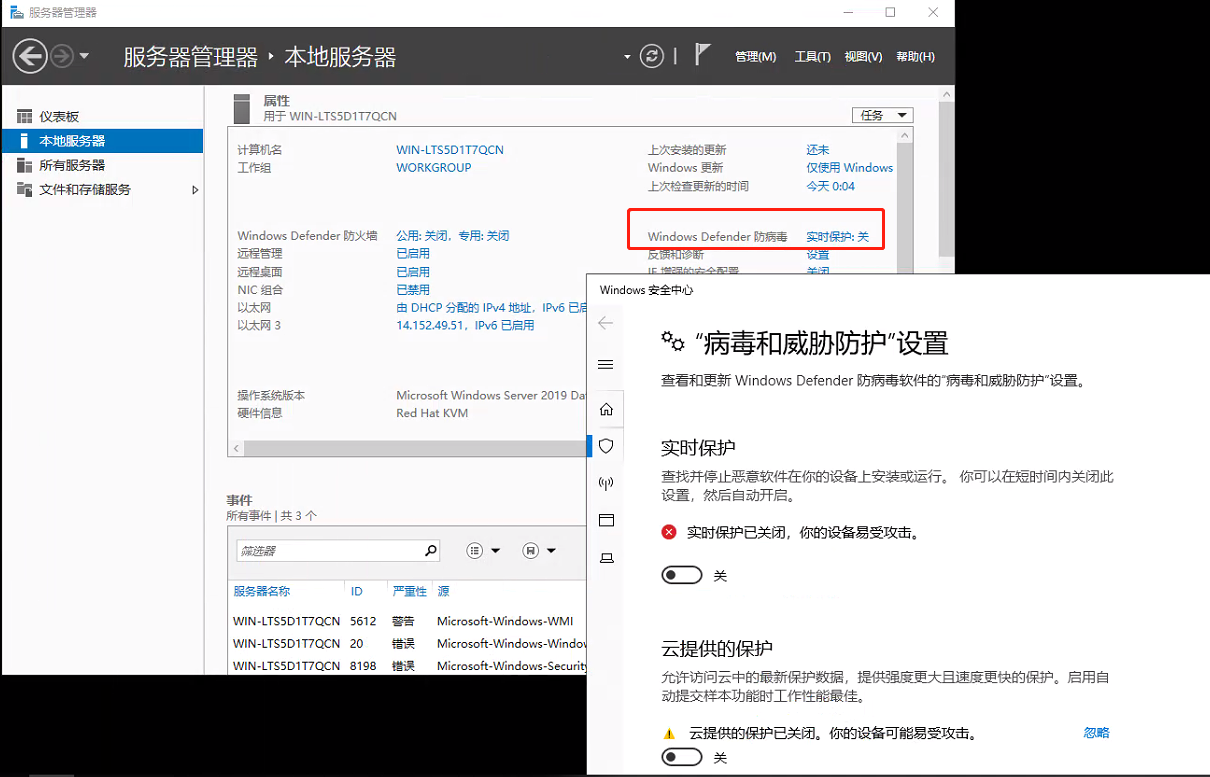Open firewall status link 公用: 关闭, 专用: 关闭

tap(453, 236)
